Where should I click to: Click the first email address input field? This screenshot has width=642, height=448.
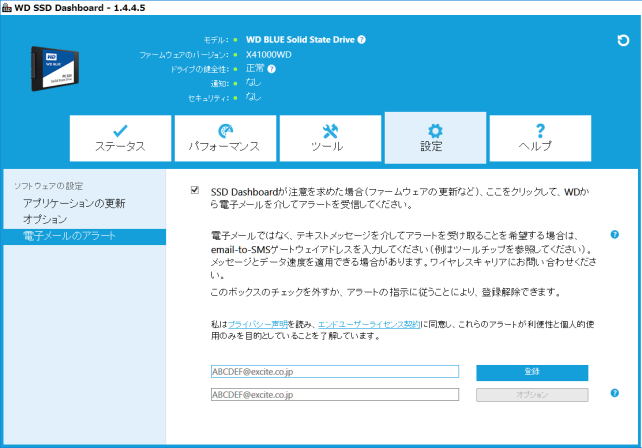tap(335, 371)
